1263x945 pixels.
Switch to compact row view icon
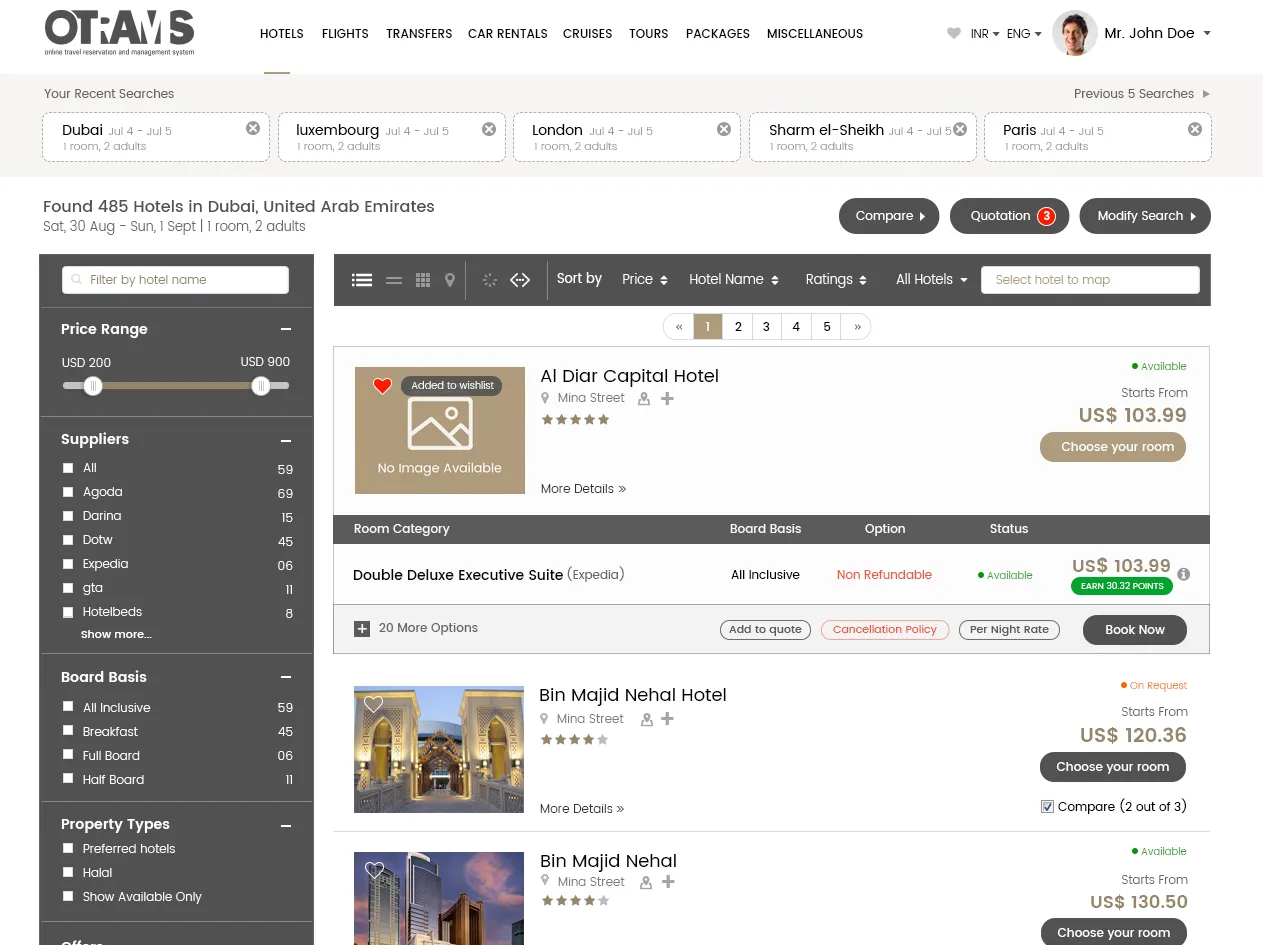point(394,280)
